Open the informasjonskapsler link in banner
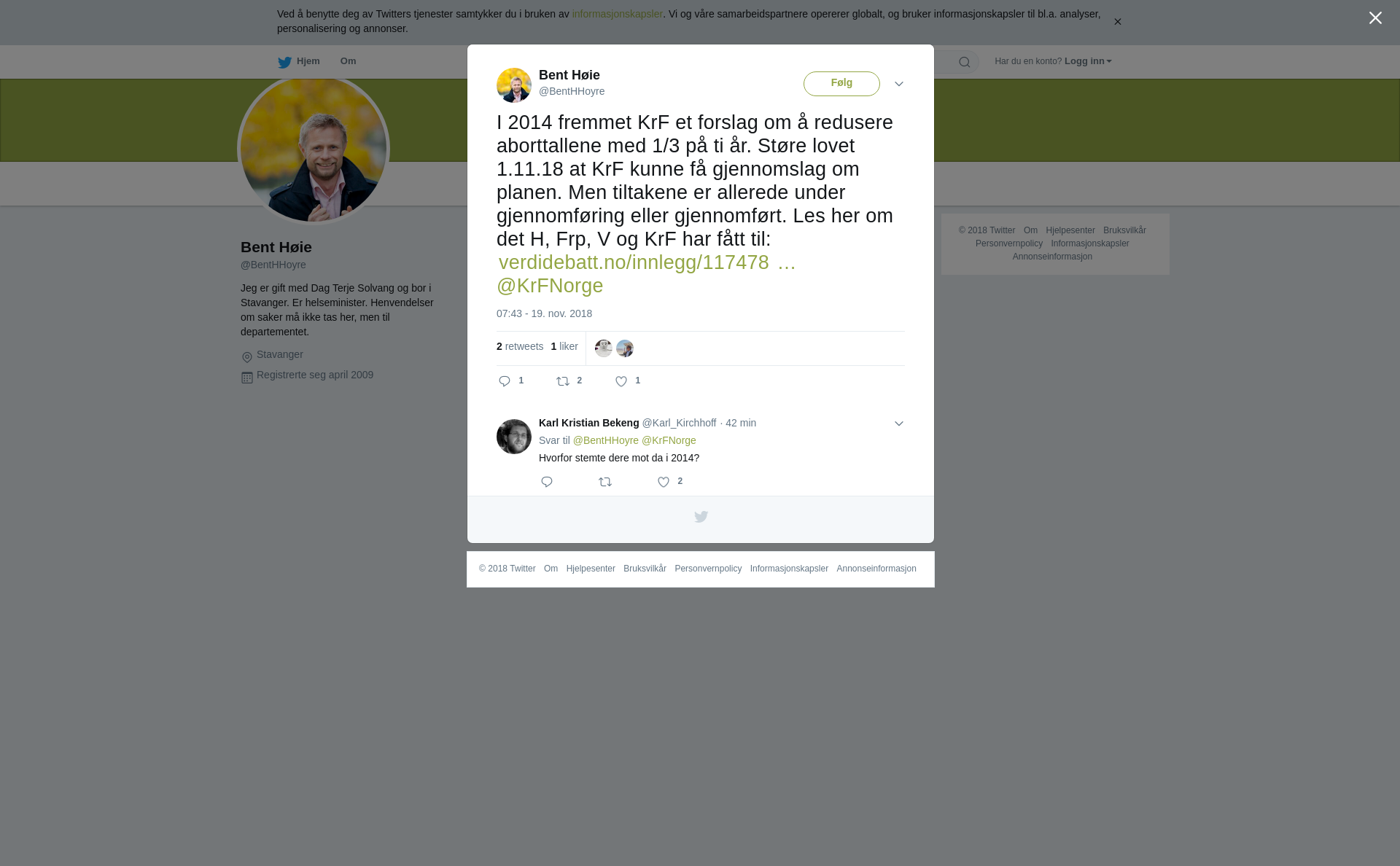This screenshot has height=866, width=1400. tap(617, 14)
